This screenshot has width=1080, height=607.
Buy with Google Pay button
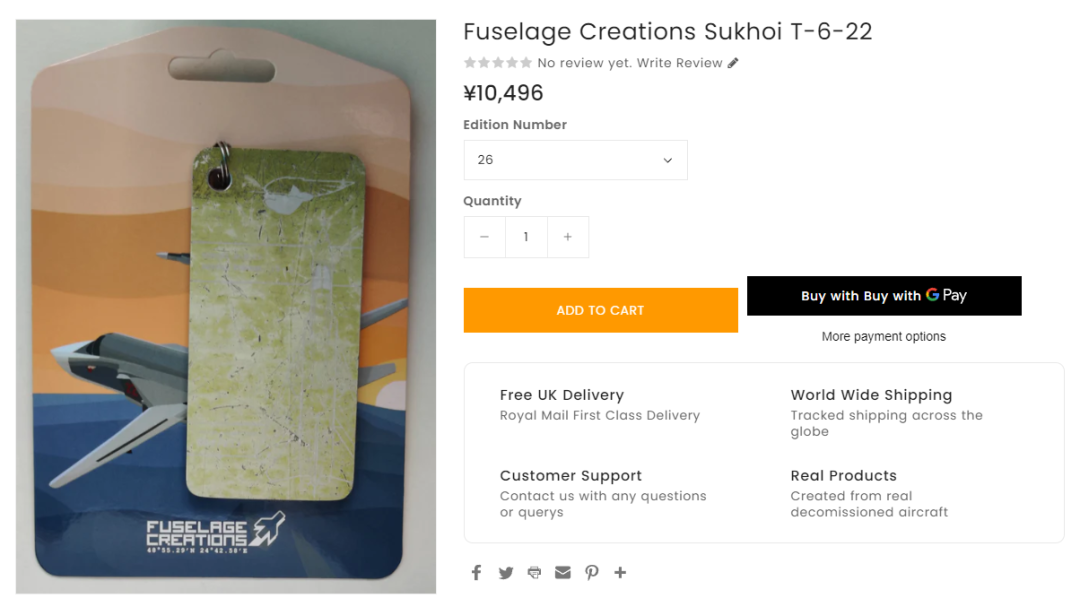[884, 296]
